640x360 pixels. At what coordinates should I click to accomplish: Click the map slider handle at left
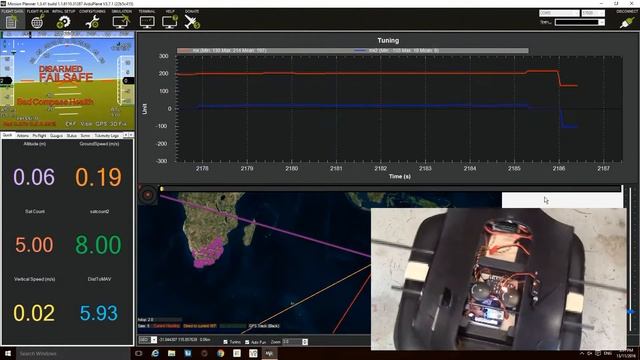pyautogui.click(x=162, y=189)
